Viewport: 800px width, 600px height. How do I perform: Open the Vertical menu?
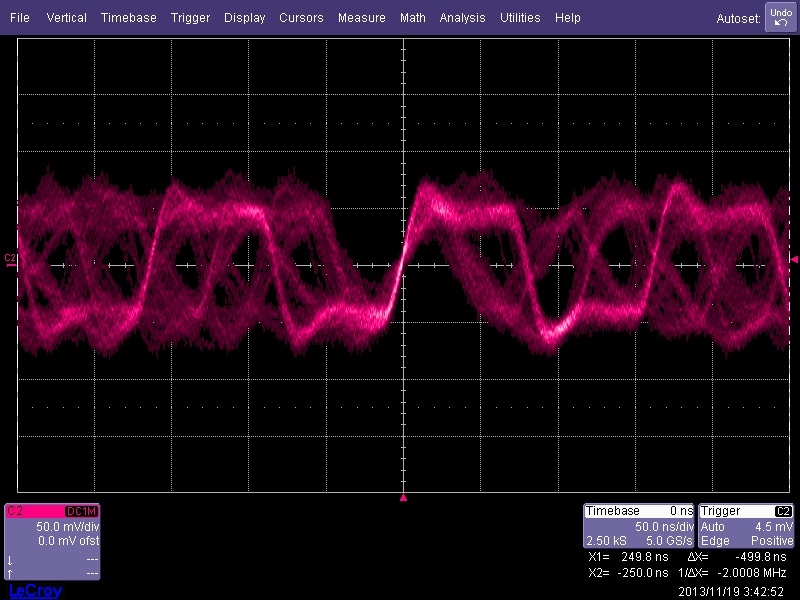point(66,18)
